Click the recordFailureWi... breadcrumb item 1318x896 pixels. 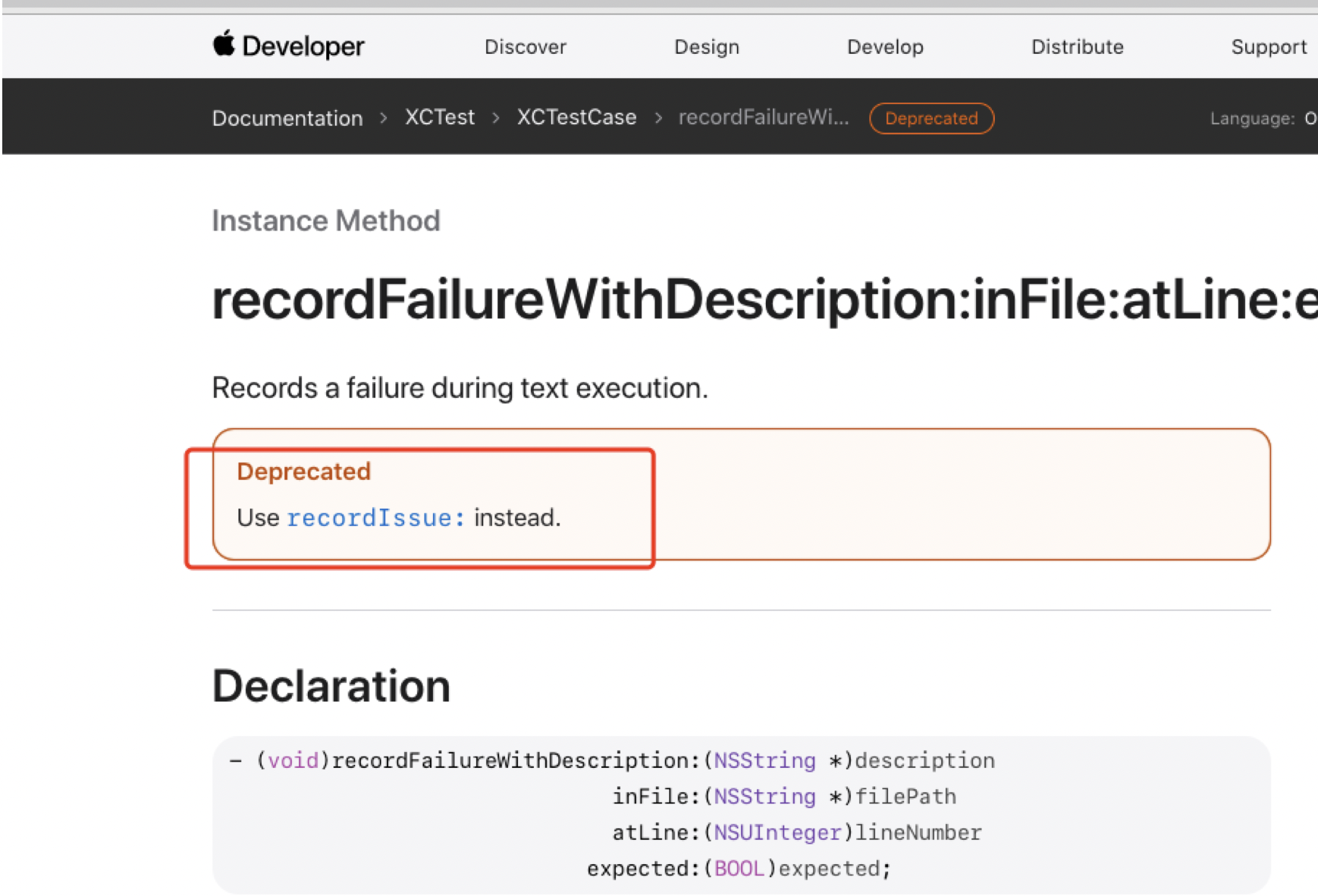click(764, 117)
